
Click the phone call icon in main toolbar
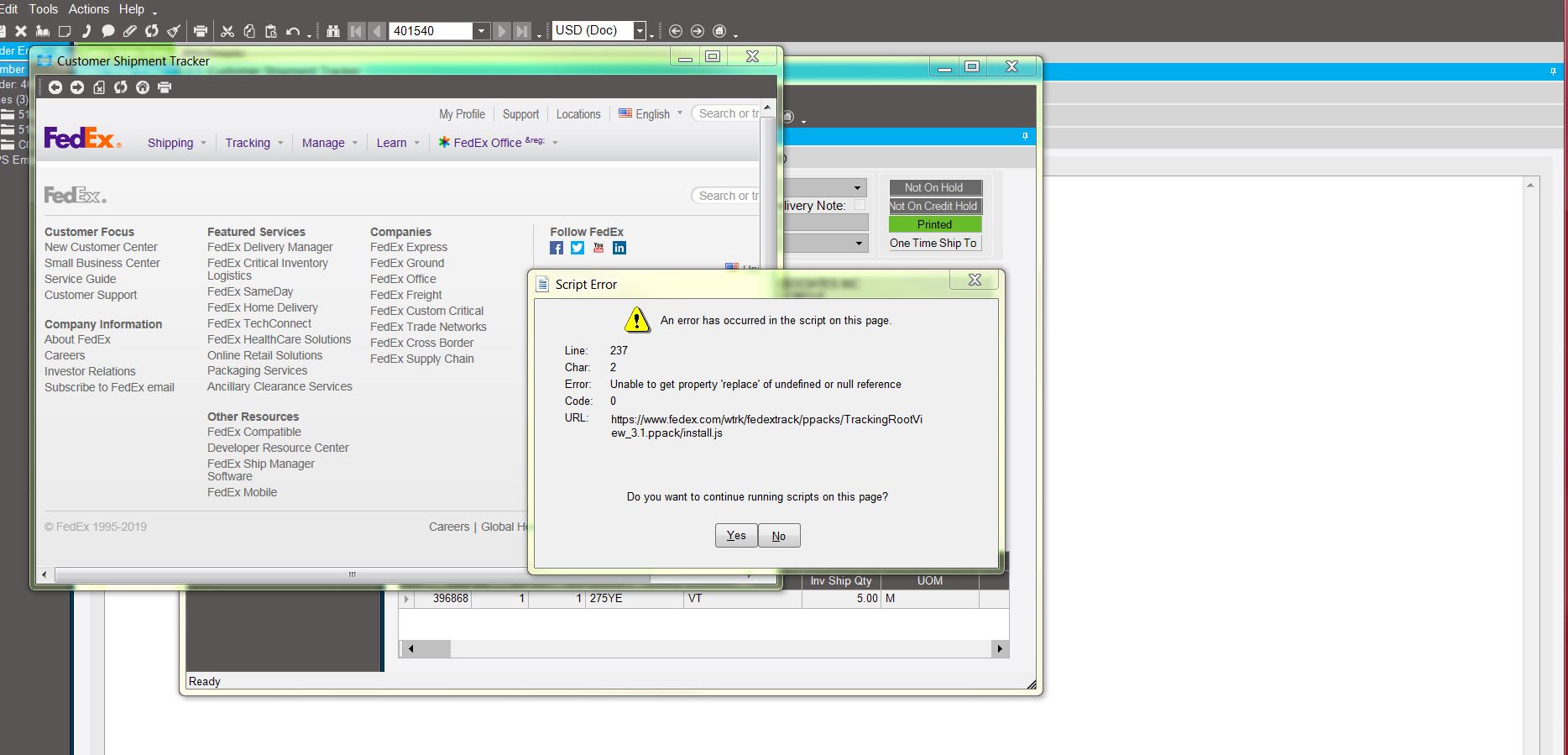(x=86, y=31)
